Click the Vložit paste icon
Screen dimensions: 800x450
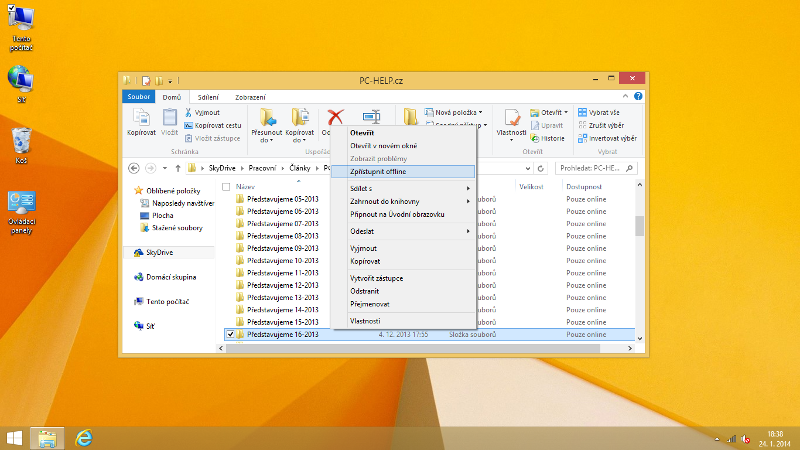[170, 118]
